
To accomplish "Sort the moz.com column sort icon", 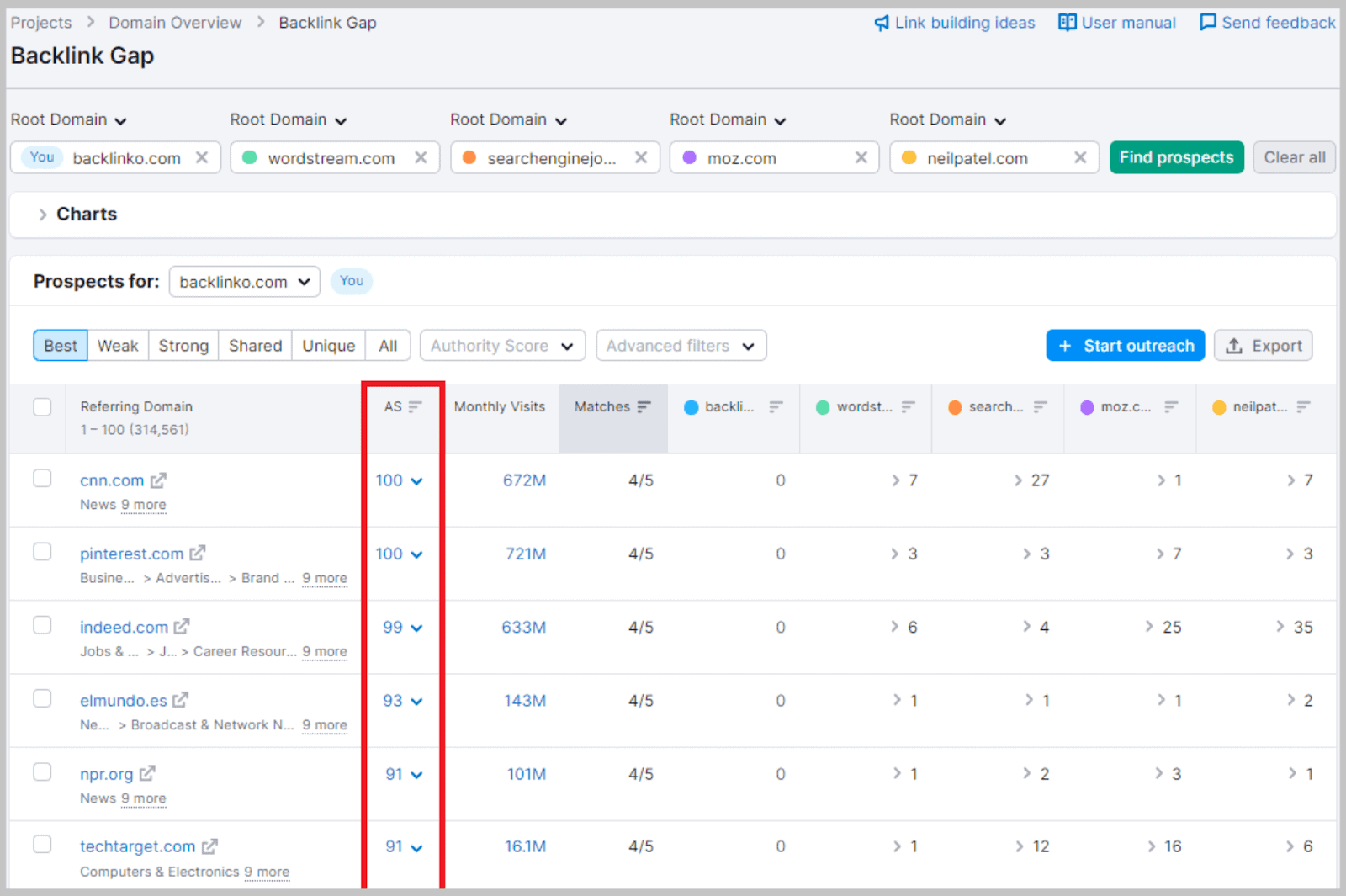I will pyautogui.click(x=1171, y=407).
